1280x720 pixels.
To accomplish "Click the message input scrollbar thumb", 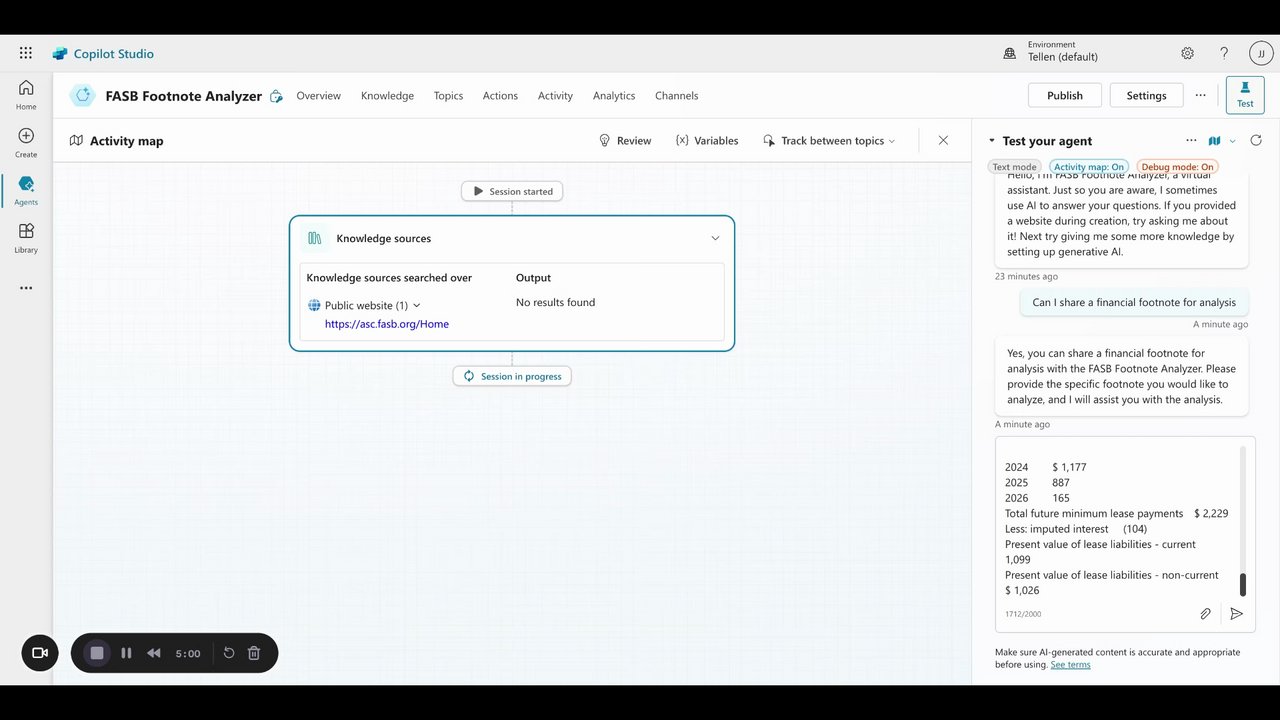I will [1243, 585].
